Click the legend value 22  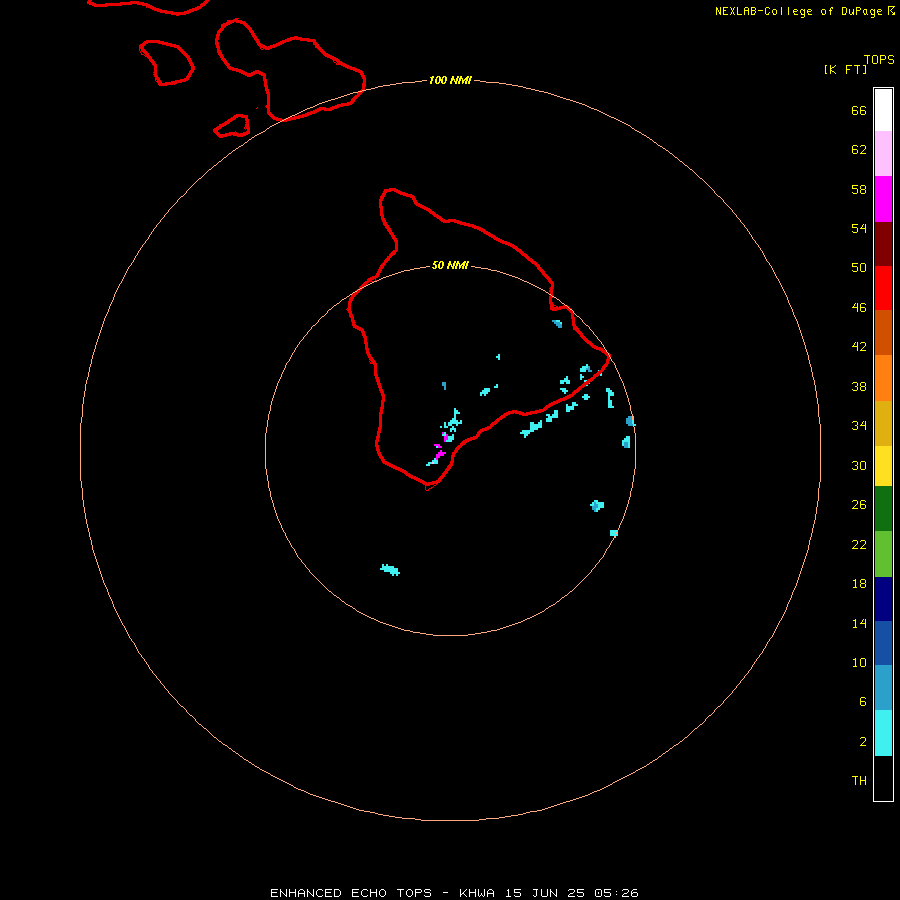[x=859, y=545]
